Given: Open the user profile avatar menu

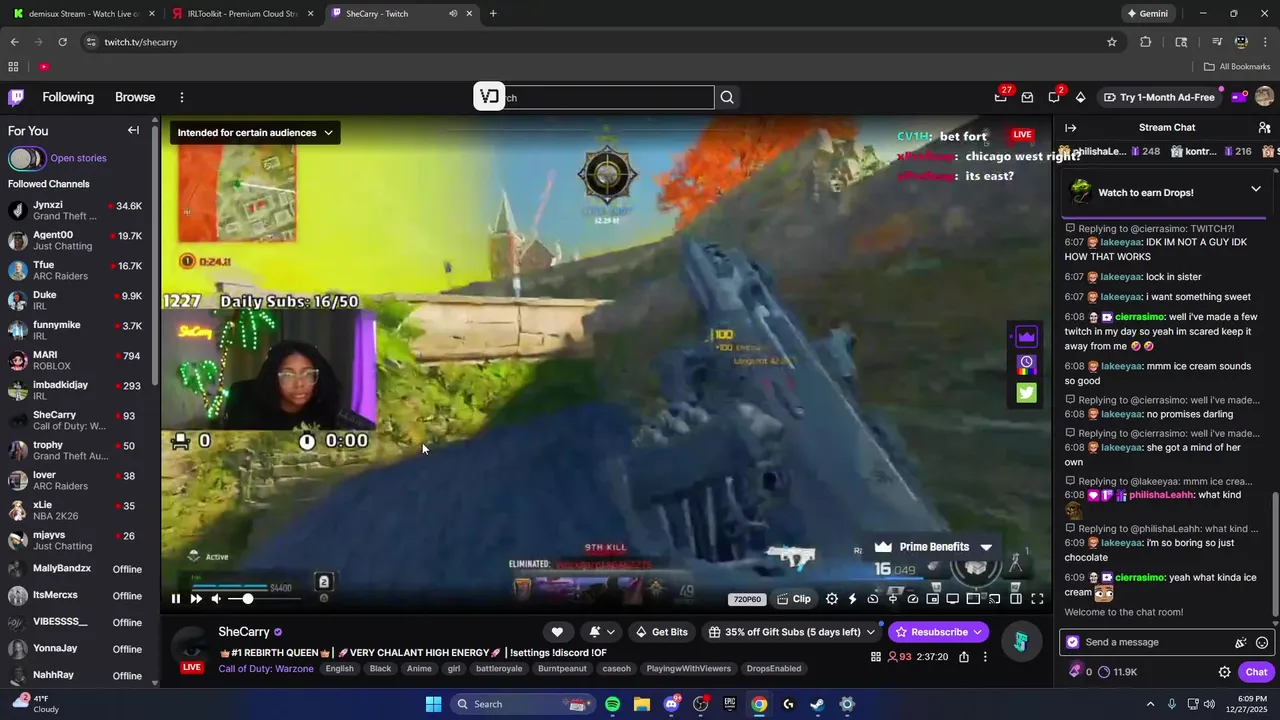Looking at the screenshot, I should [1264, 97].
